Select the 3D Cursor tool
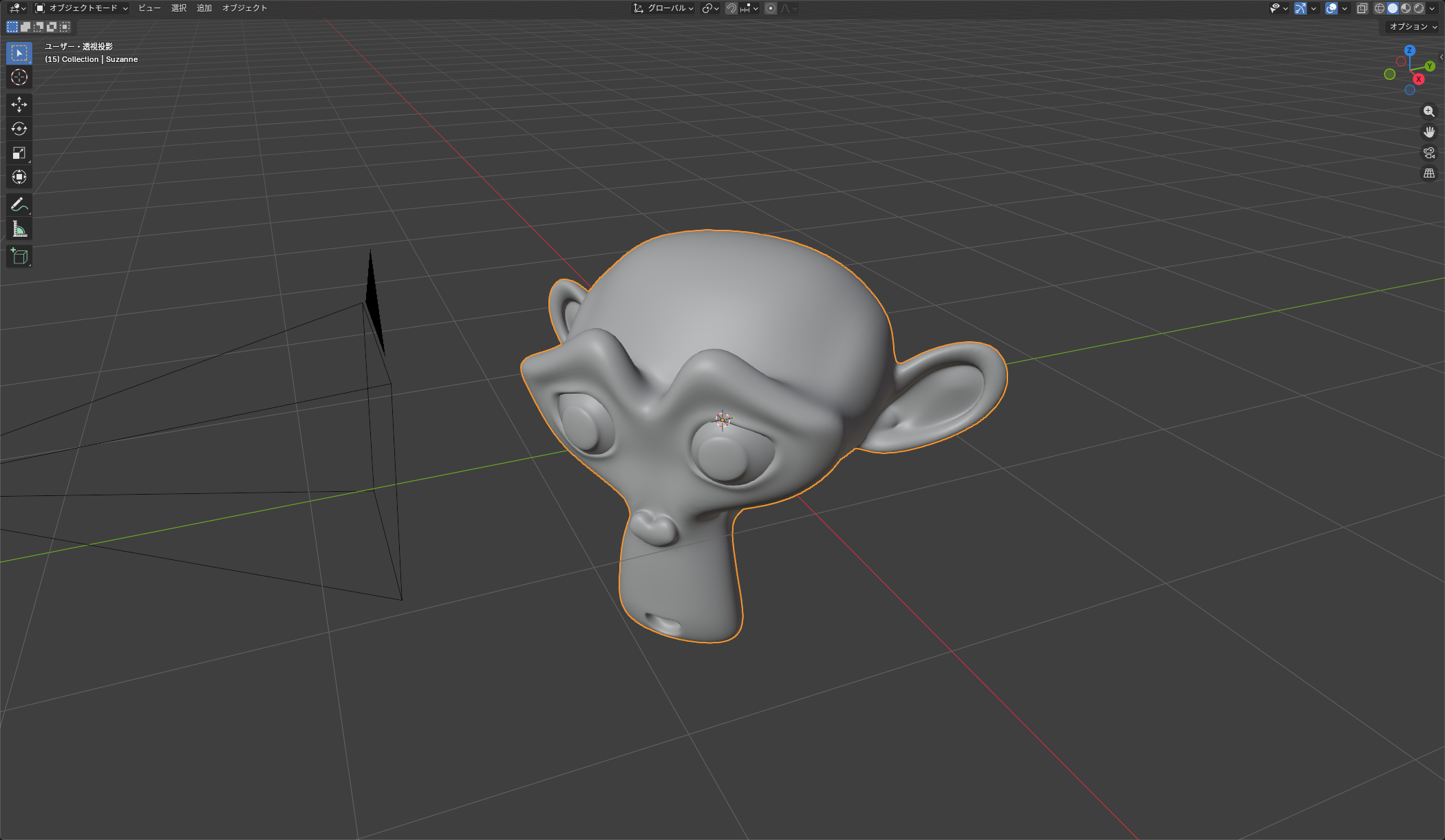Screen dimensions: 1445x840 coord(19,77)
